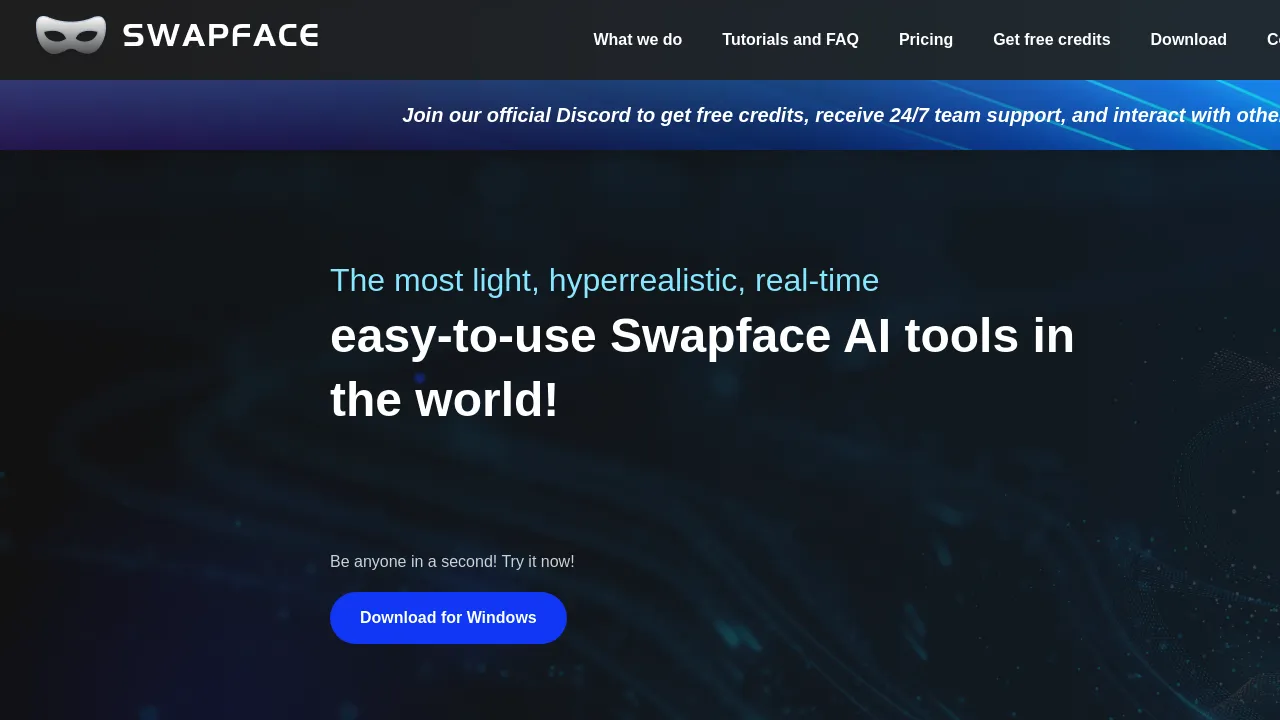1280x720 pixels.
Task: Click the truncated nav item after Download
Action: point(1272,40)
